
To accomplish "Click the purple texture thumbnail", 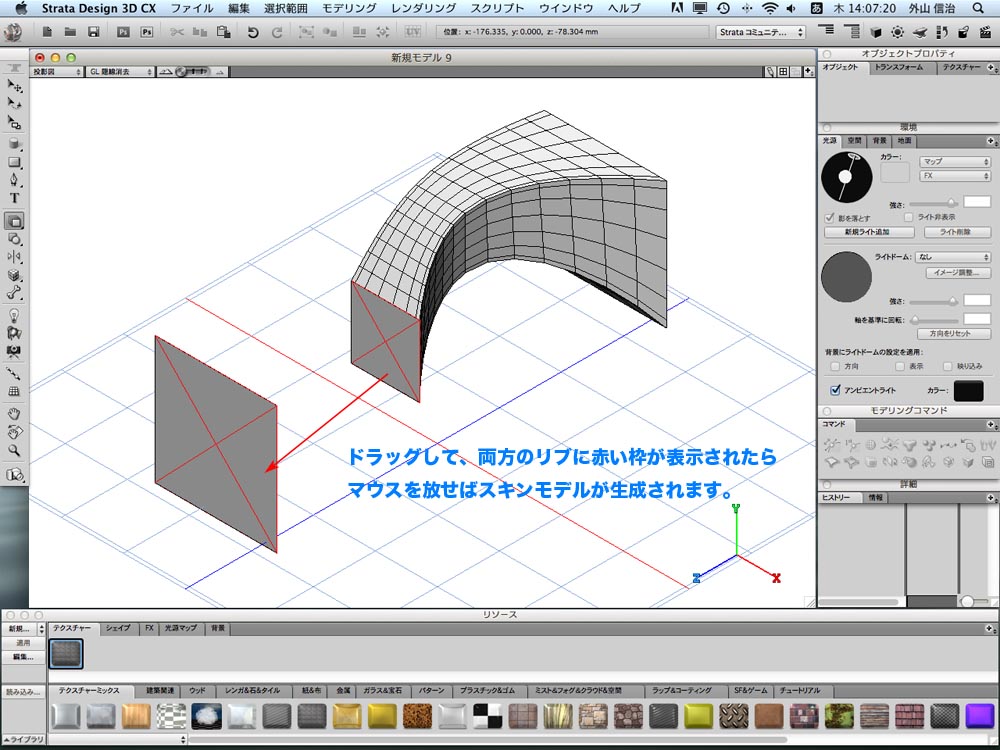I will coord(979,716).
